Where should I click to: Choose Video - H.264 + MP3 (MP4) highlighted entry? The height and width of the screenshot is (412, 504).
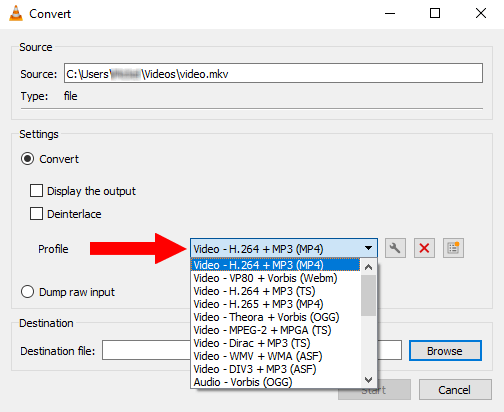click(276, 265)
